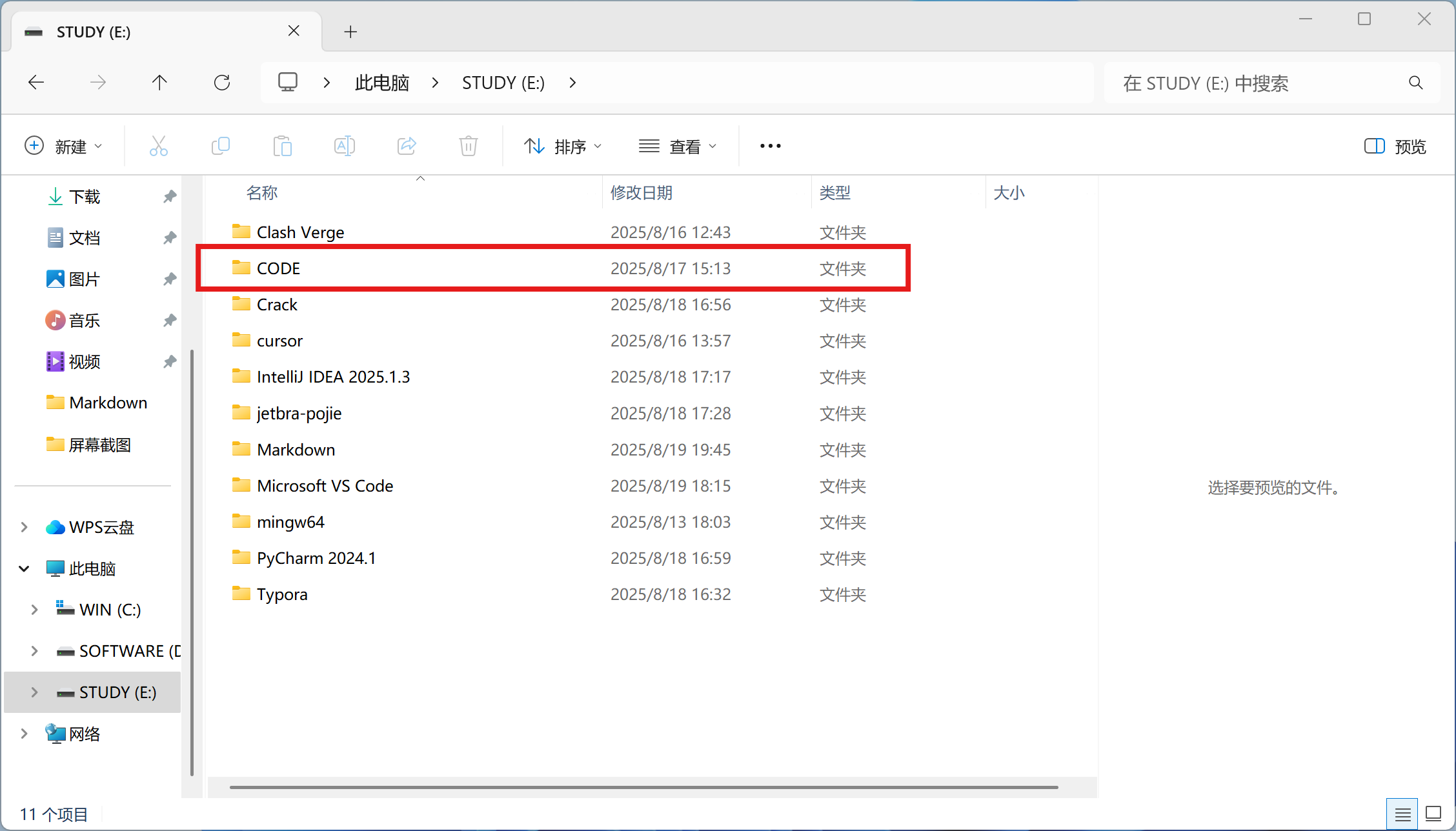
Task: Click the 新建 new item button
Action: [63, 146]
